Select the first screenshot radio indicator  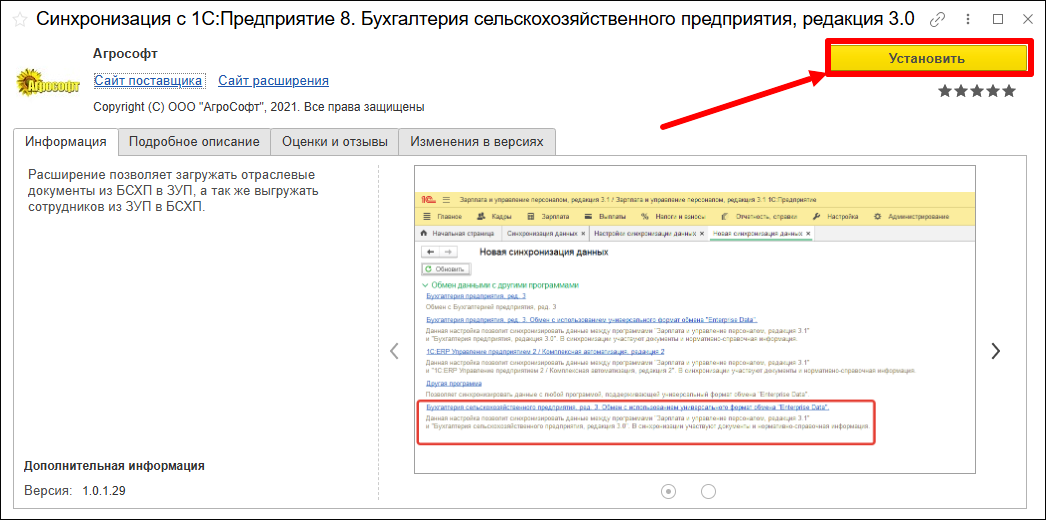pyautogui.click(x=669, y=490)
